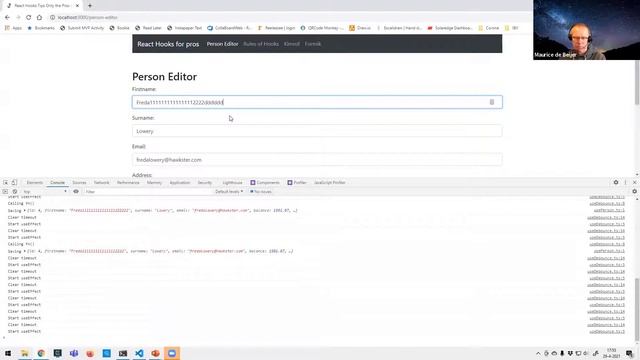Open the Zoom app in the taskbar
This screenshot has width=640, height=360.
tap(172, 353)
